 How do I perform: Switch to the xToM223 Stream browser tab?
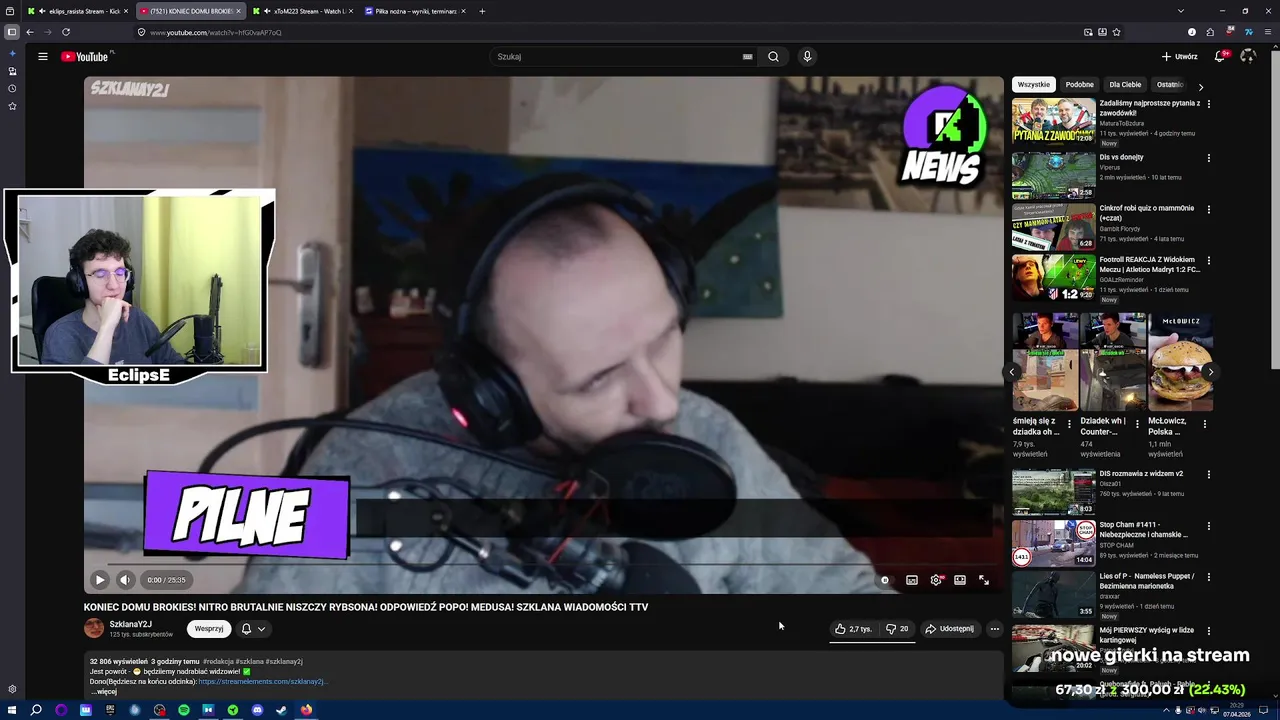point(303,11)
